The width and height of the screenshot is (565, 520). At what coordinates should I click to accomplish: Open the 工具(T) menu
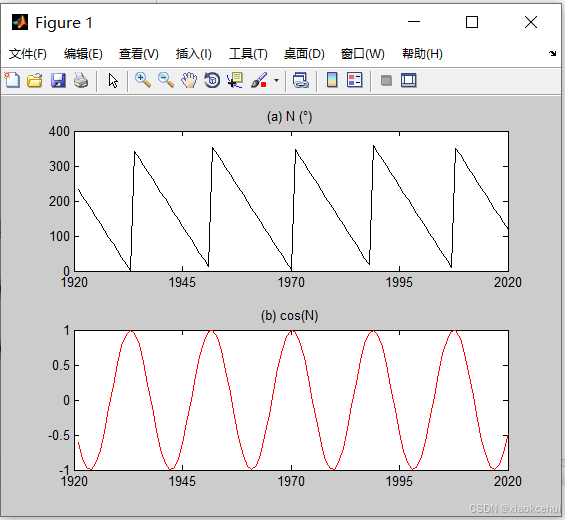click(248, 54)
